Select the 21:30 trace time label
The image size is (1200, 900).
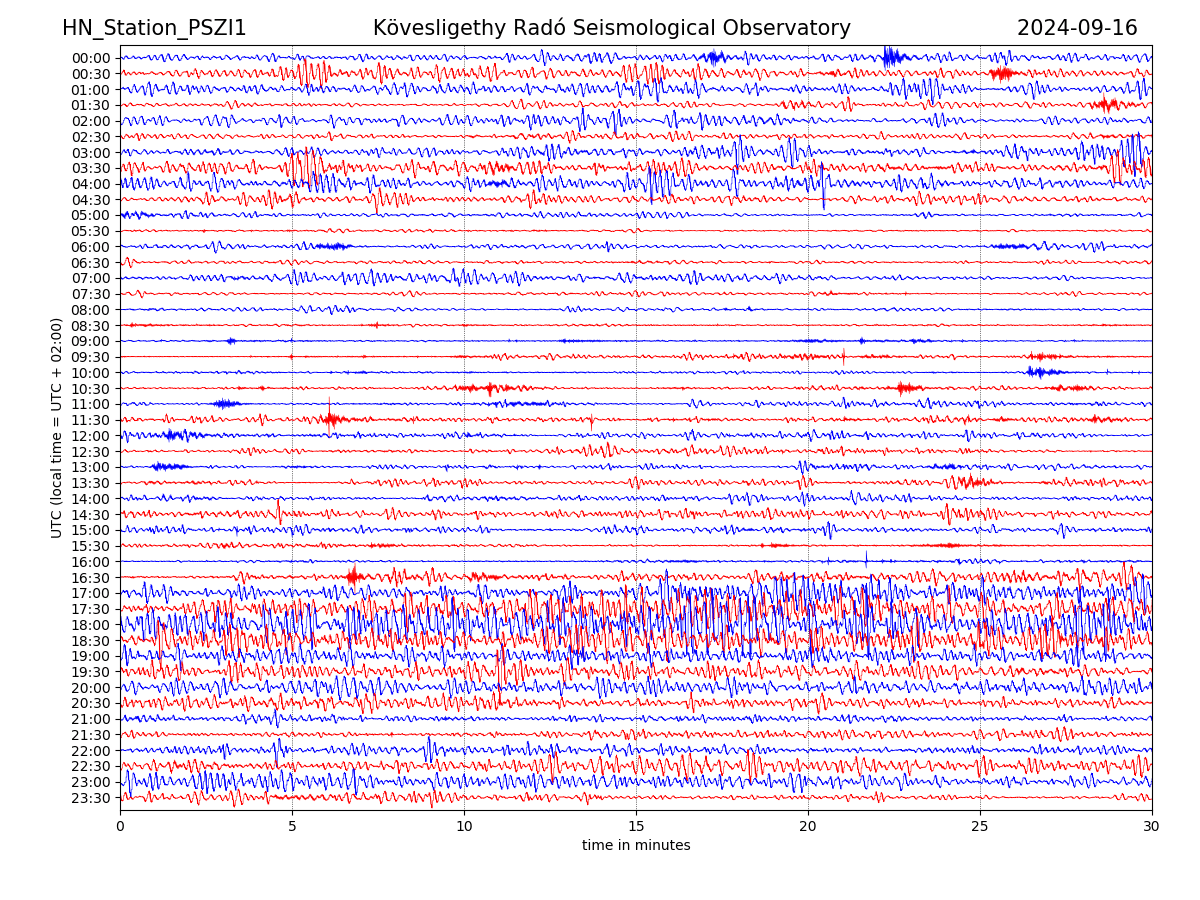91,735
